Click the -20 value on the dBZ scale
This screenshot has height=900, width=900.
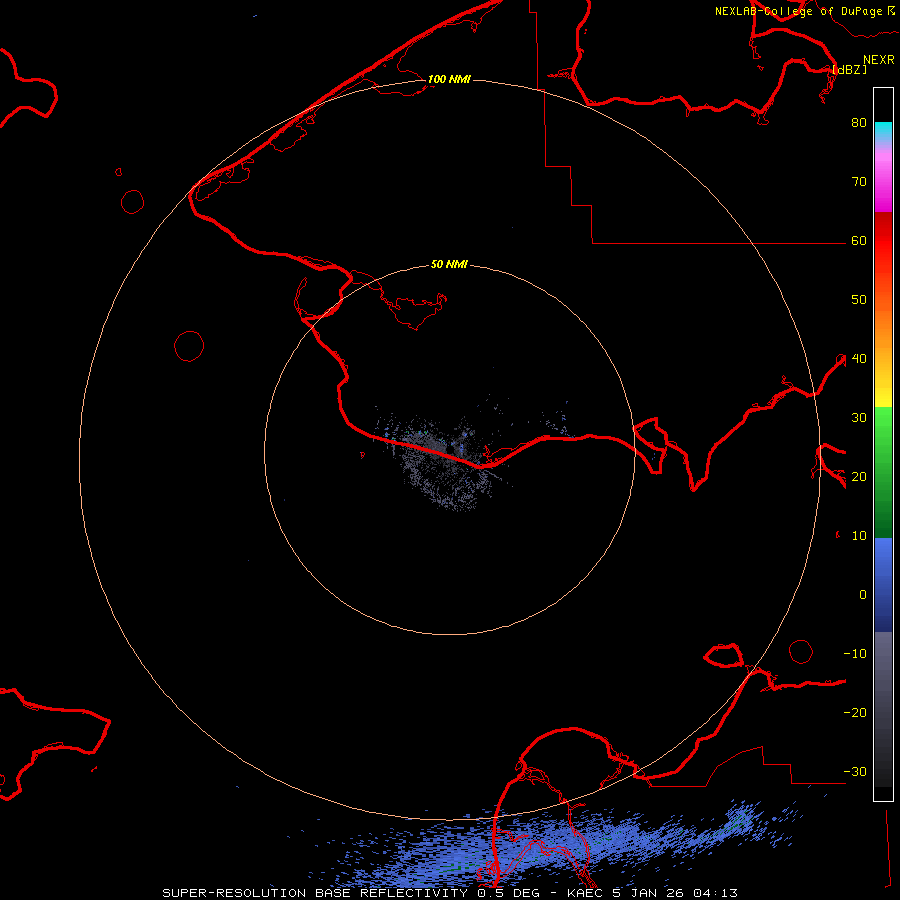coord(855,713)
